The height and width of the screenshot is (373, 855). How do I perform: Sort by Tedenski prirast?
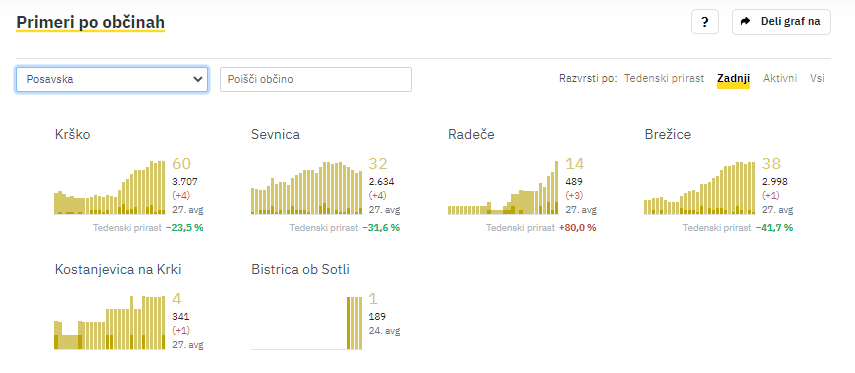pyautogui.click(x=664, y=79)
